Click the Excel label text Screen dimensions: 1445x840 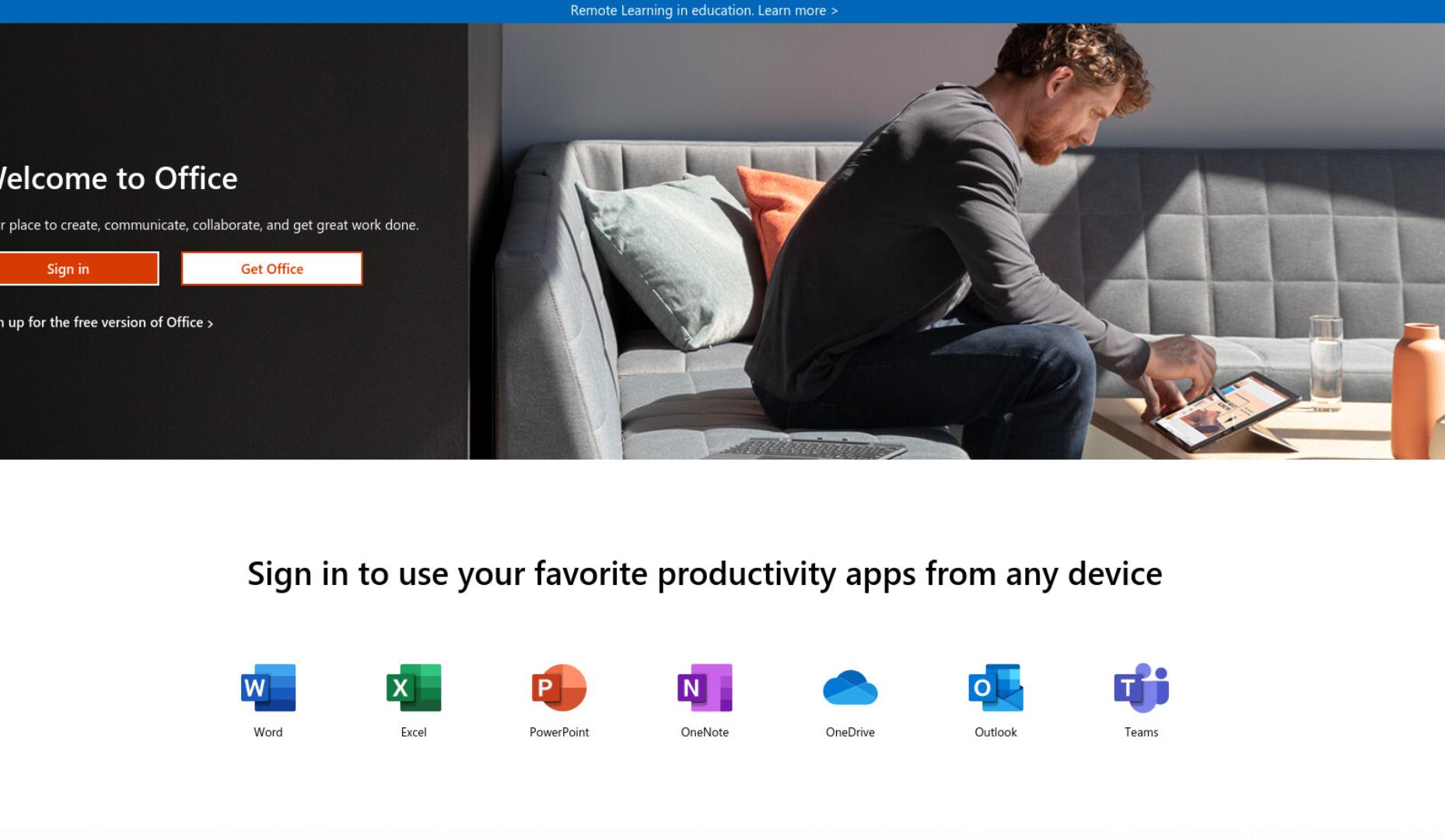click(414, 732)
